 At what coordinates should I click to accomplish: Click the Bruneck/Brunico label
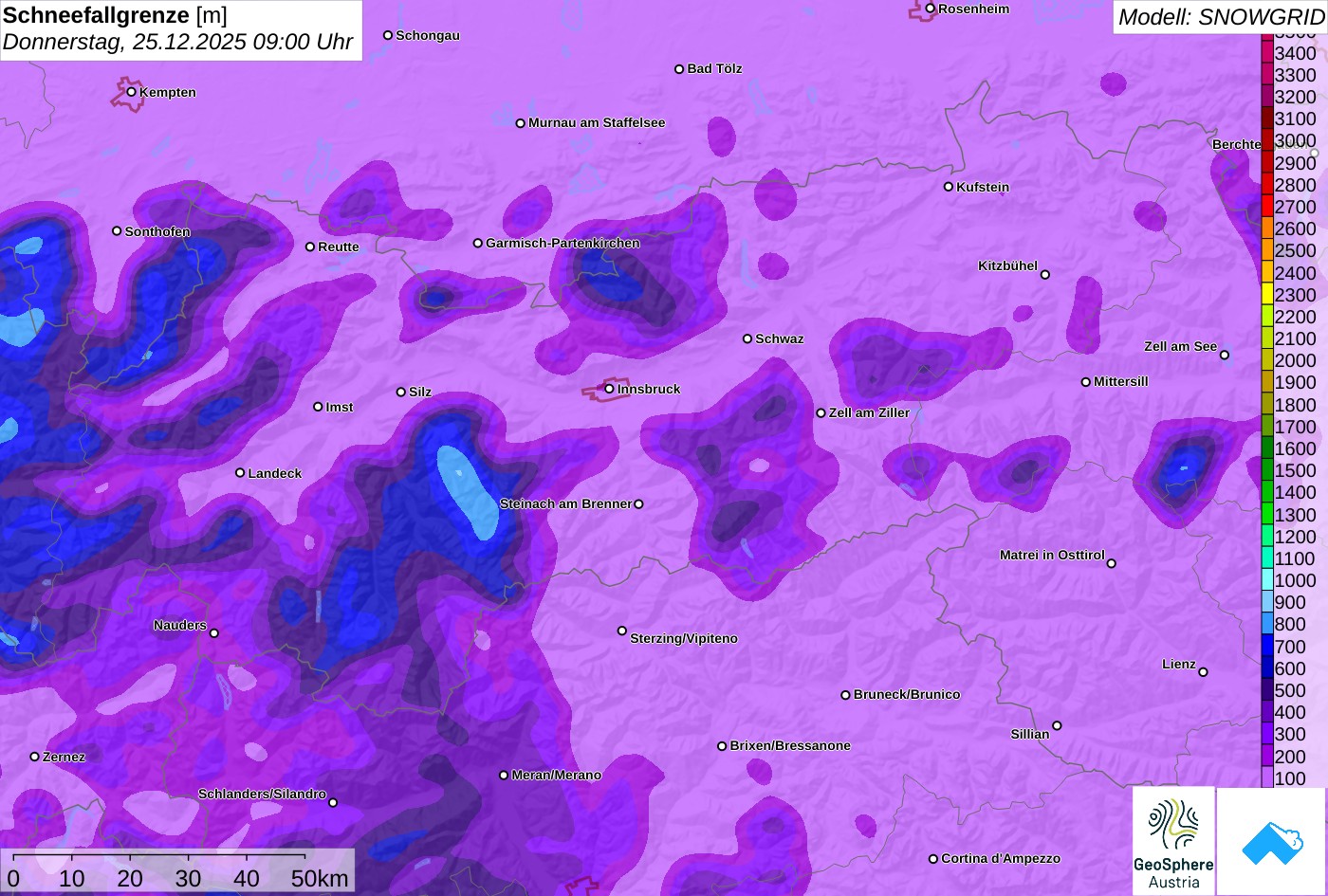click(907, 694)
